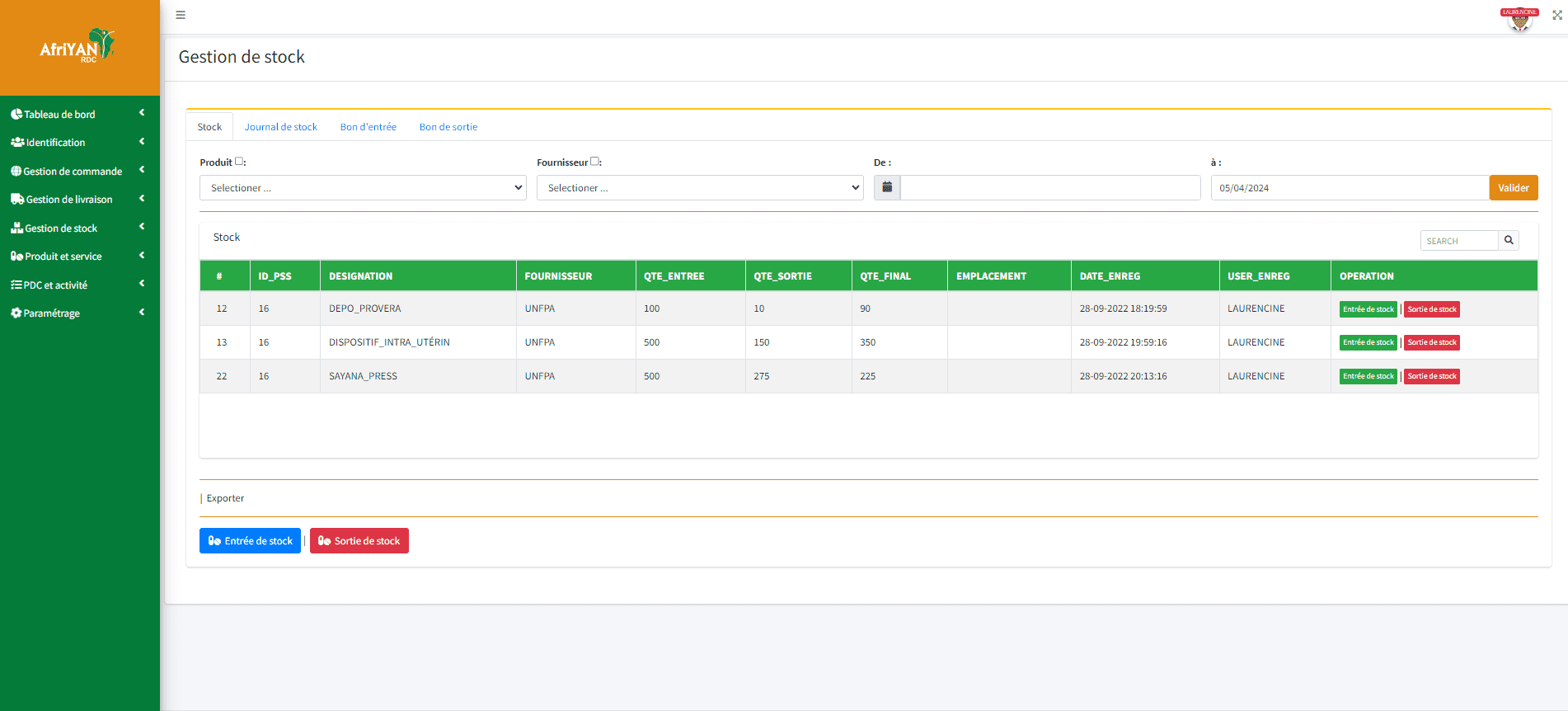Click the AfriYAN RDC logo

pyautogui.click(x=79, y=48)
